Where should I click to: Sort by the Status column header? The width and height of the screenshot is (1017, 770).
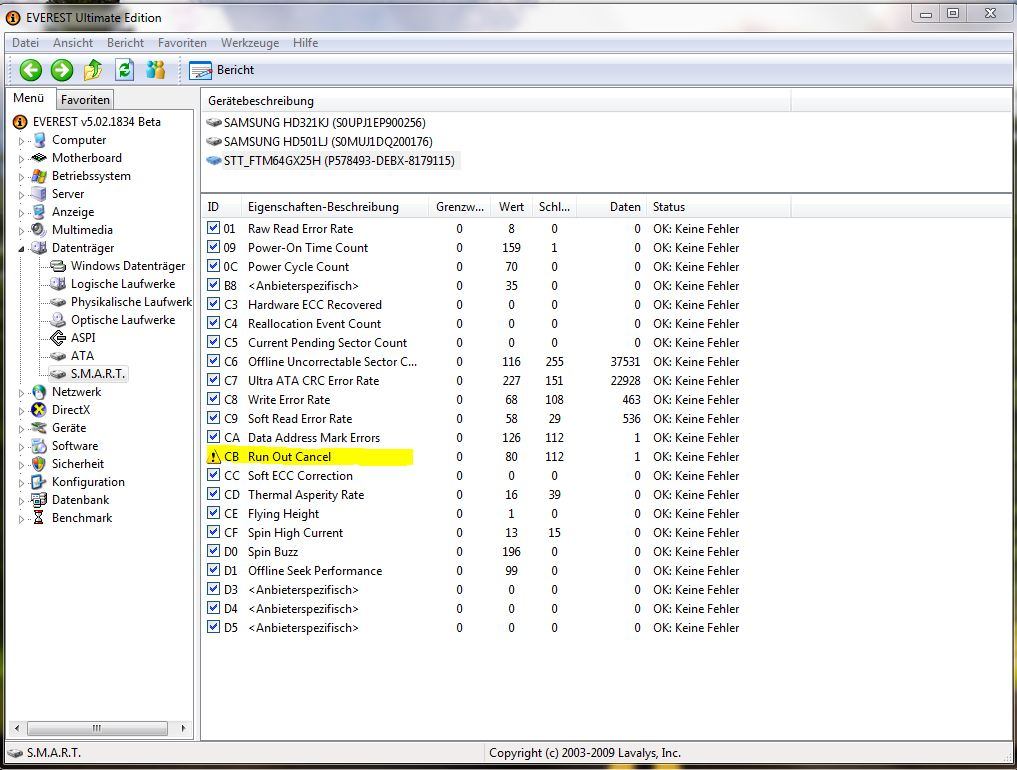click(x=719, y=207)
